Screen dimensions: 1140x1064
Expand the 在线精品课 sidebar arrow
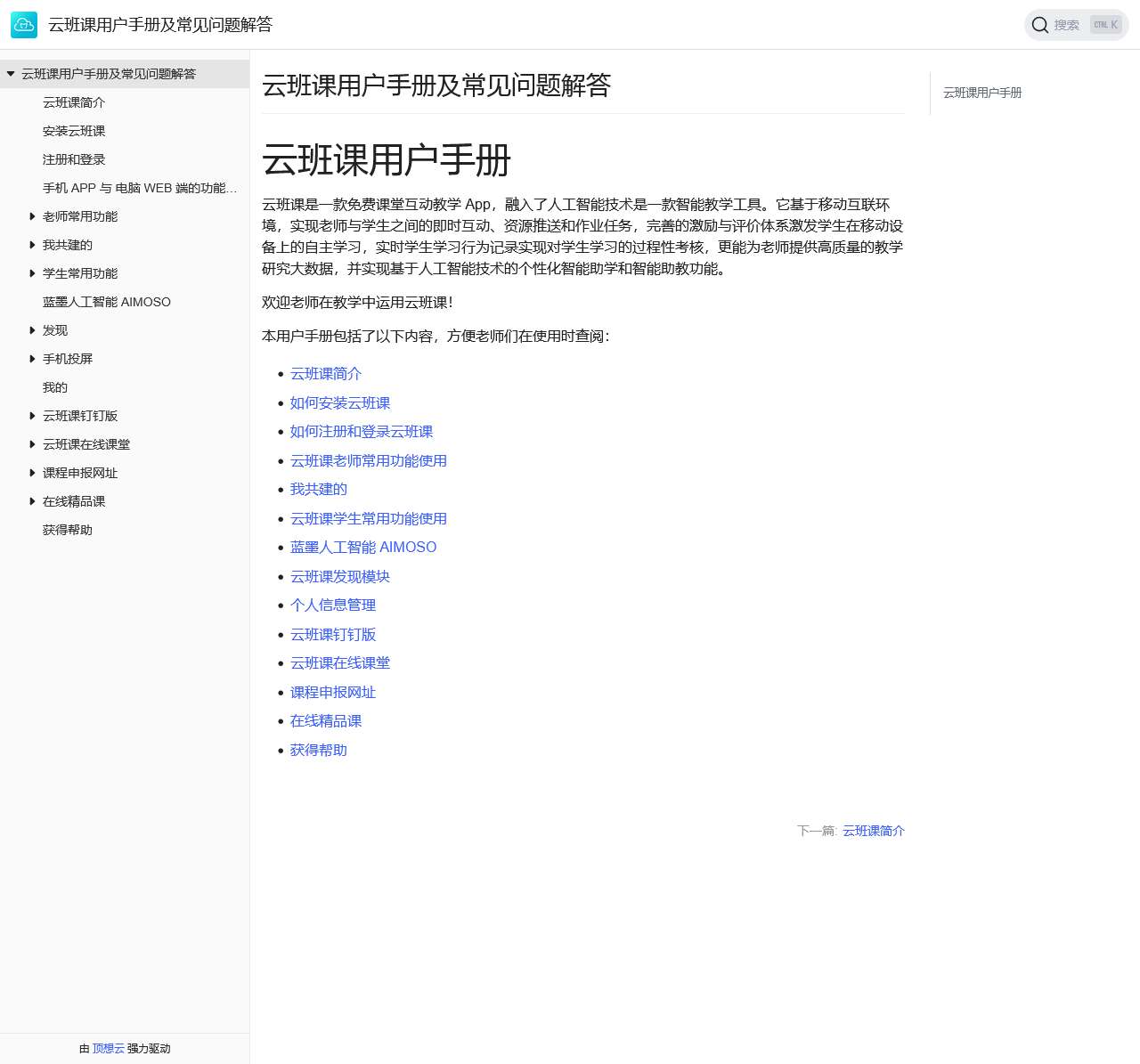point(32,501)
